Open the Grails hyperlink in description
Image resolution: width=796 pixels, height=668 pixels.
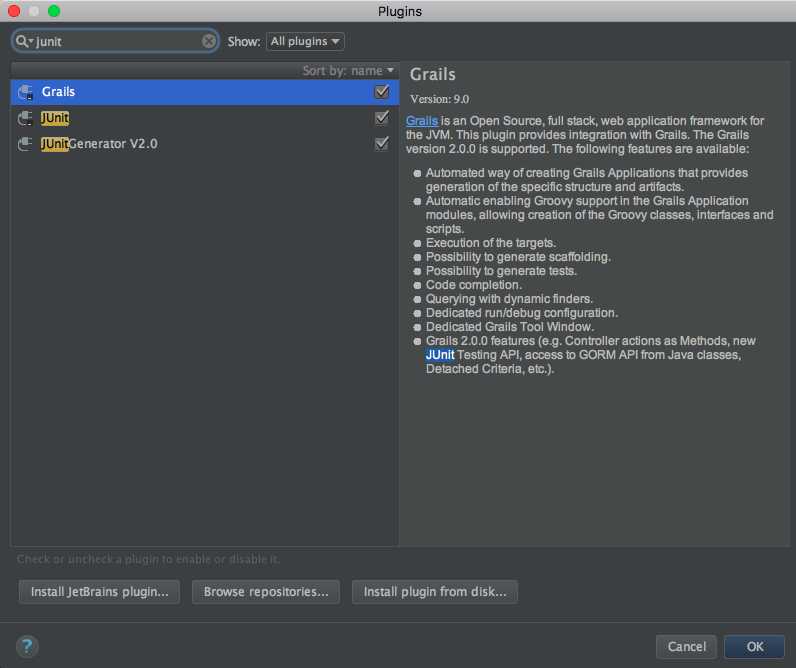422,121
